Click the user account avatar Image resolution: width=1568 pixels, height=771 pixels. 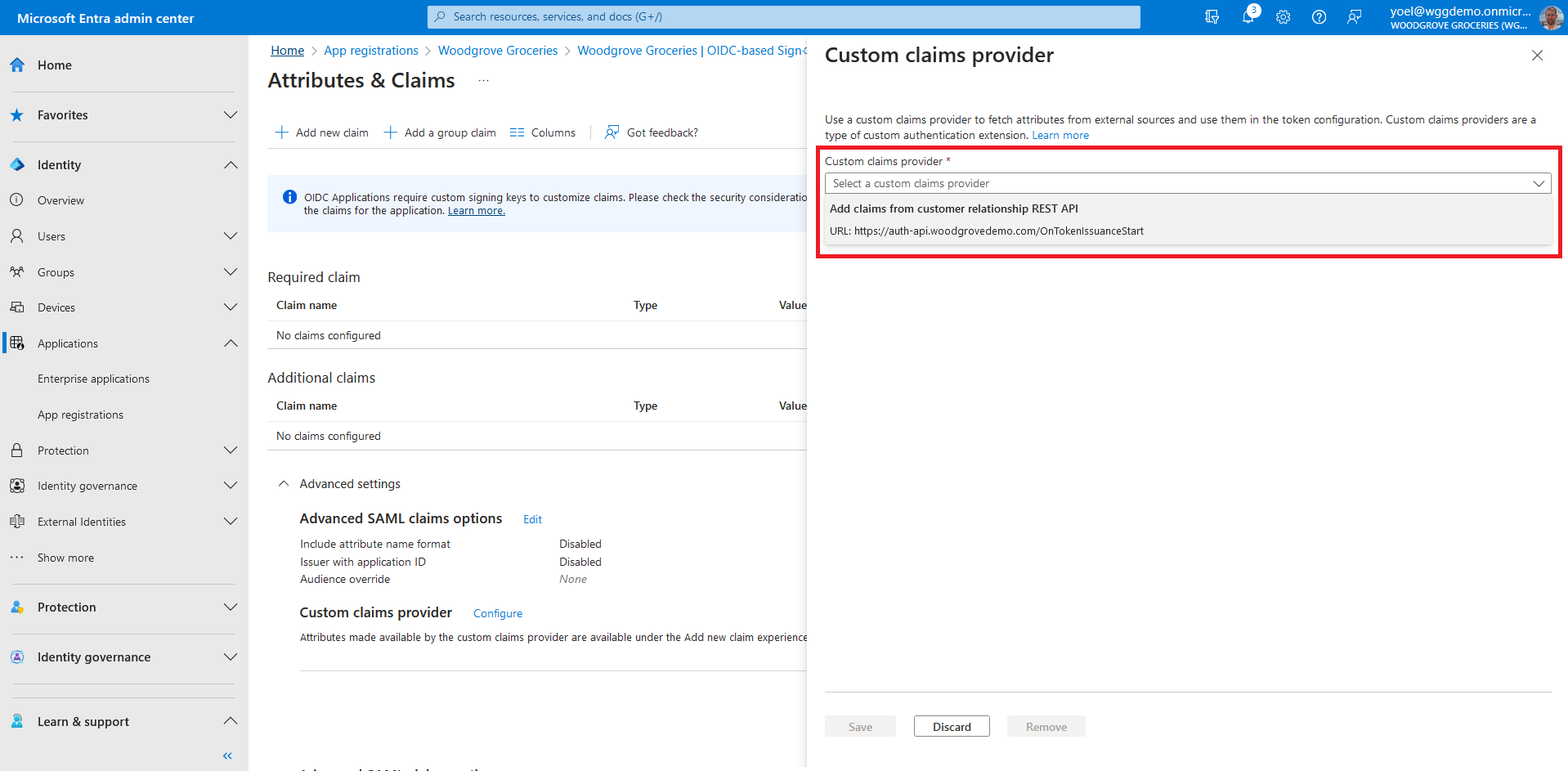(1550, 17)
